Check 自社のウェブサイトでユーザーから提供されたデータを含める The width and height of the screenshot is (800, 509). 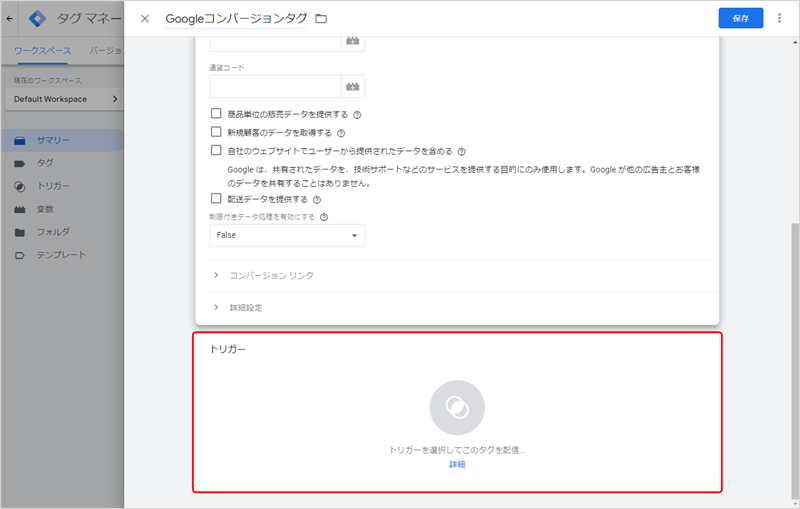[x=216, y=150]
